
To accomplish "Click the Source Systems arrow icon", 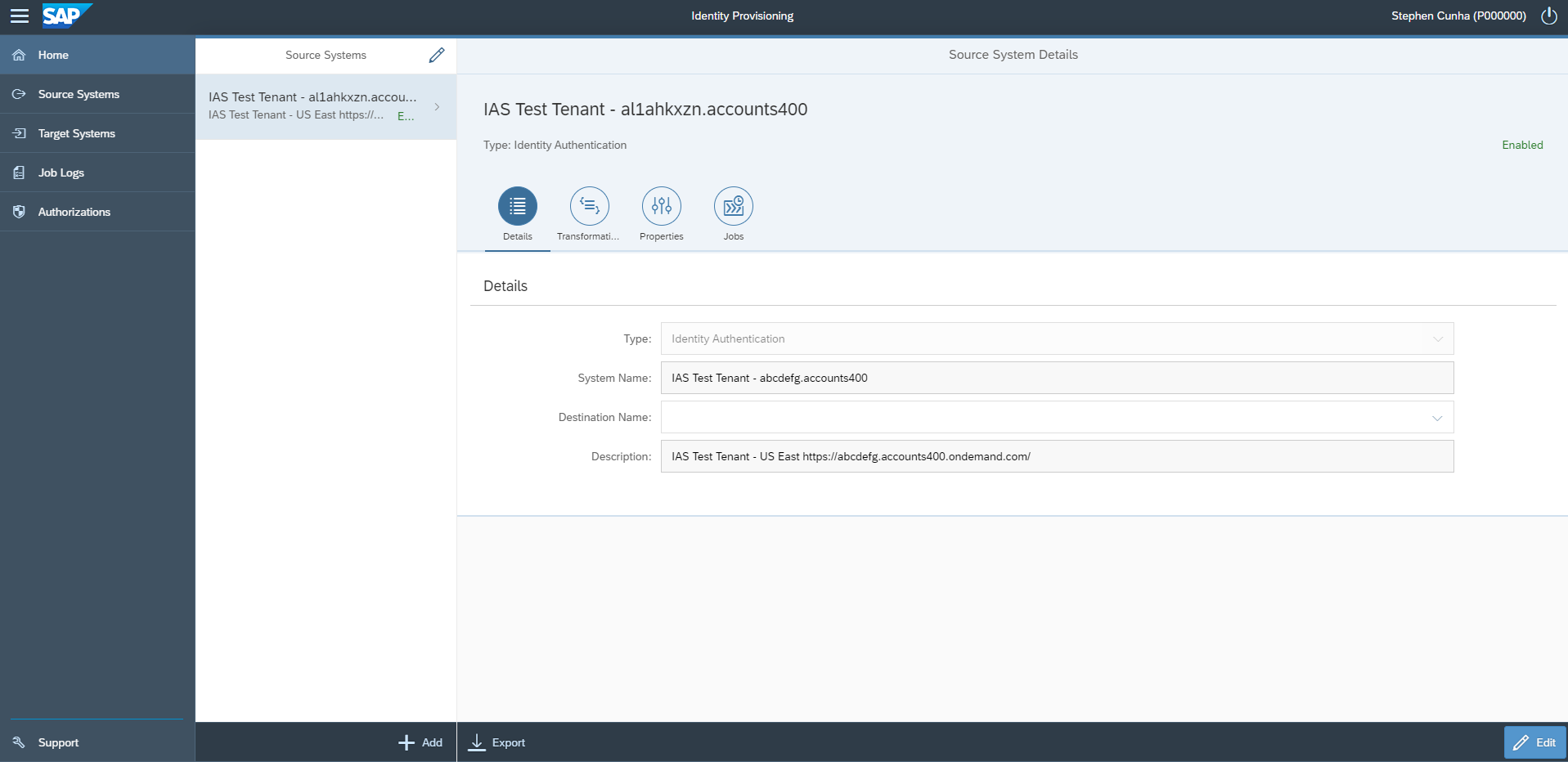I will coord(19,94).
